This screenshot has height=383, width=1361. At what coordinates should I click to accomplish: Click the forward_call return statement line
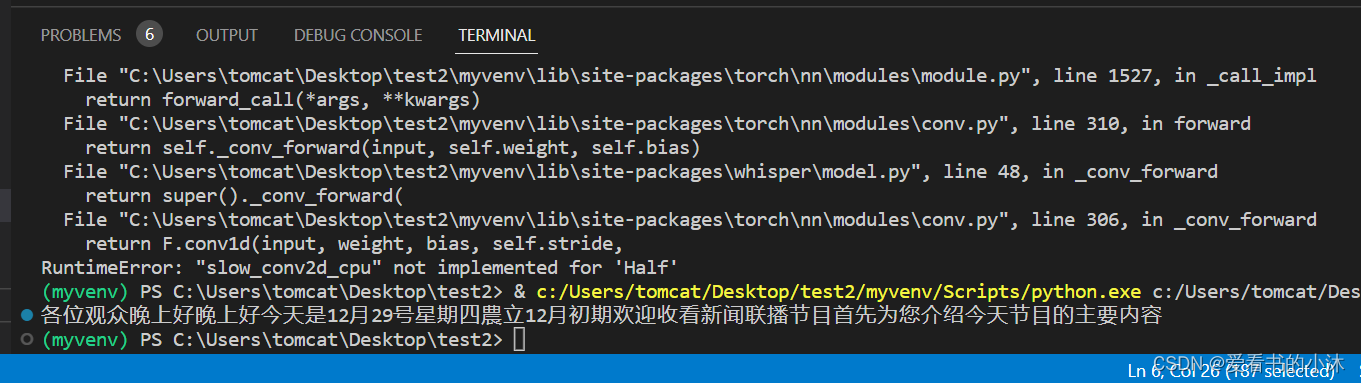point(283,100)
